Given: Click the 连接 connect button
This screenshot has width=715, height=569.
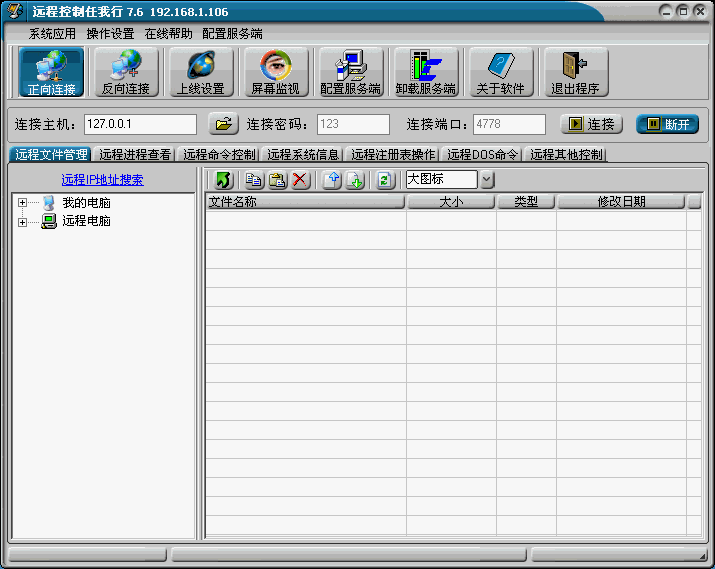Looking at the screenshot, I should pos(591,124).
